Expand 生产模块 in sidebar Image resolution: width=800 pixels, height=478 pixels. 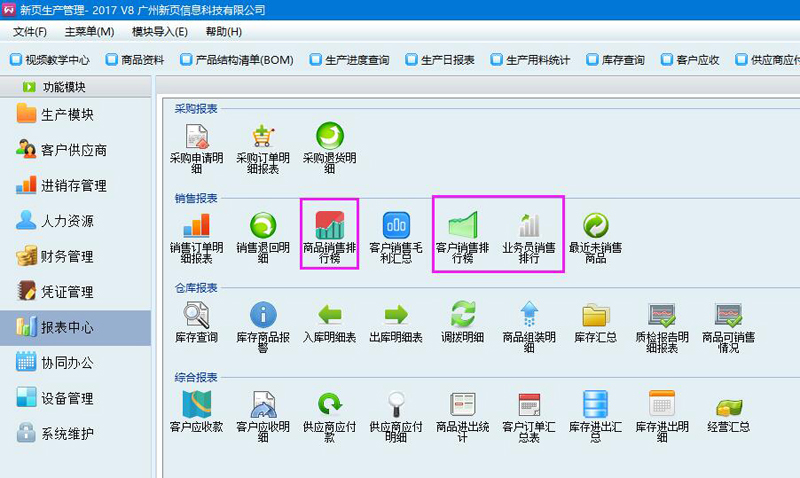pyautogui.click(x=67, y=115)
